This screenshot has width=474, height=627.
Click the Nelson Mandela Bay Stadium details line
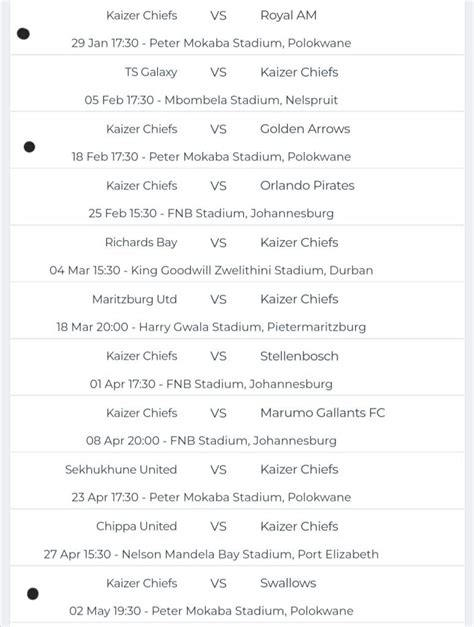click(211, 554)
